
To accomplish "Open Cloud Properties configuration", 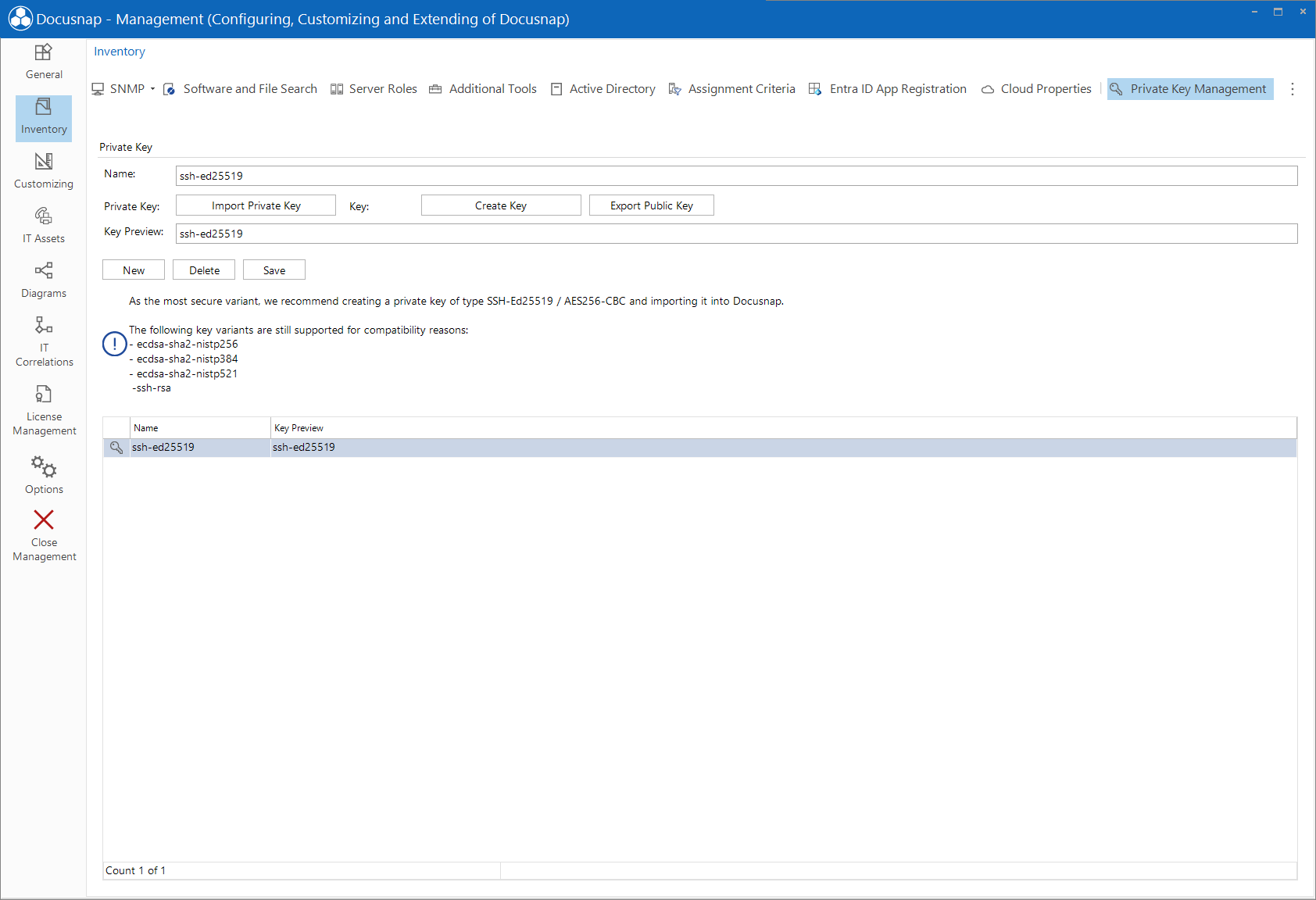I will point(1036,88).
